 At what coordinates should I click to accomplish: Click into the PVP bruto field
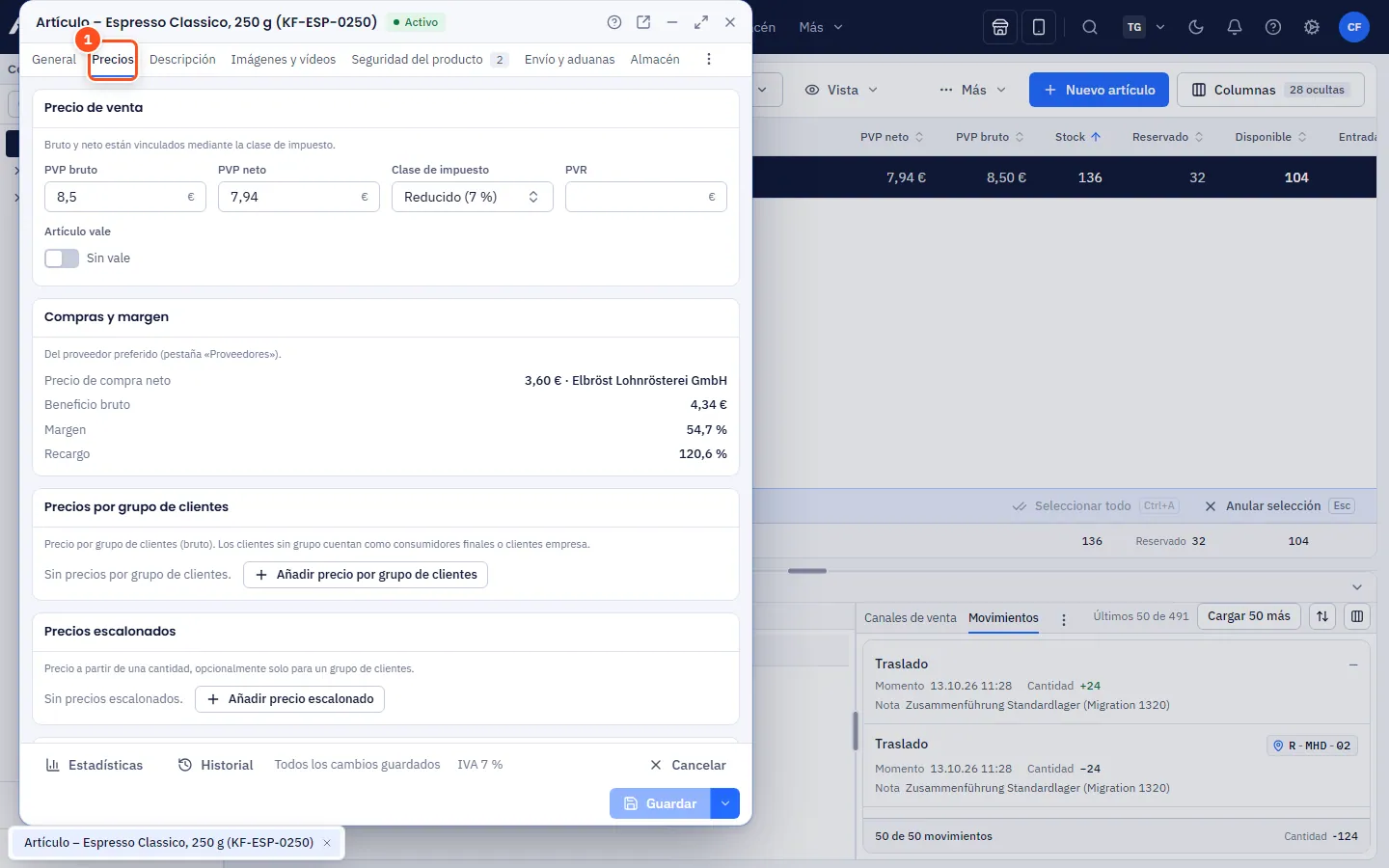click(125, 197)
